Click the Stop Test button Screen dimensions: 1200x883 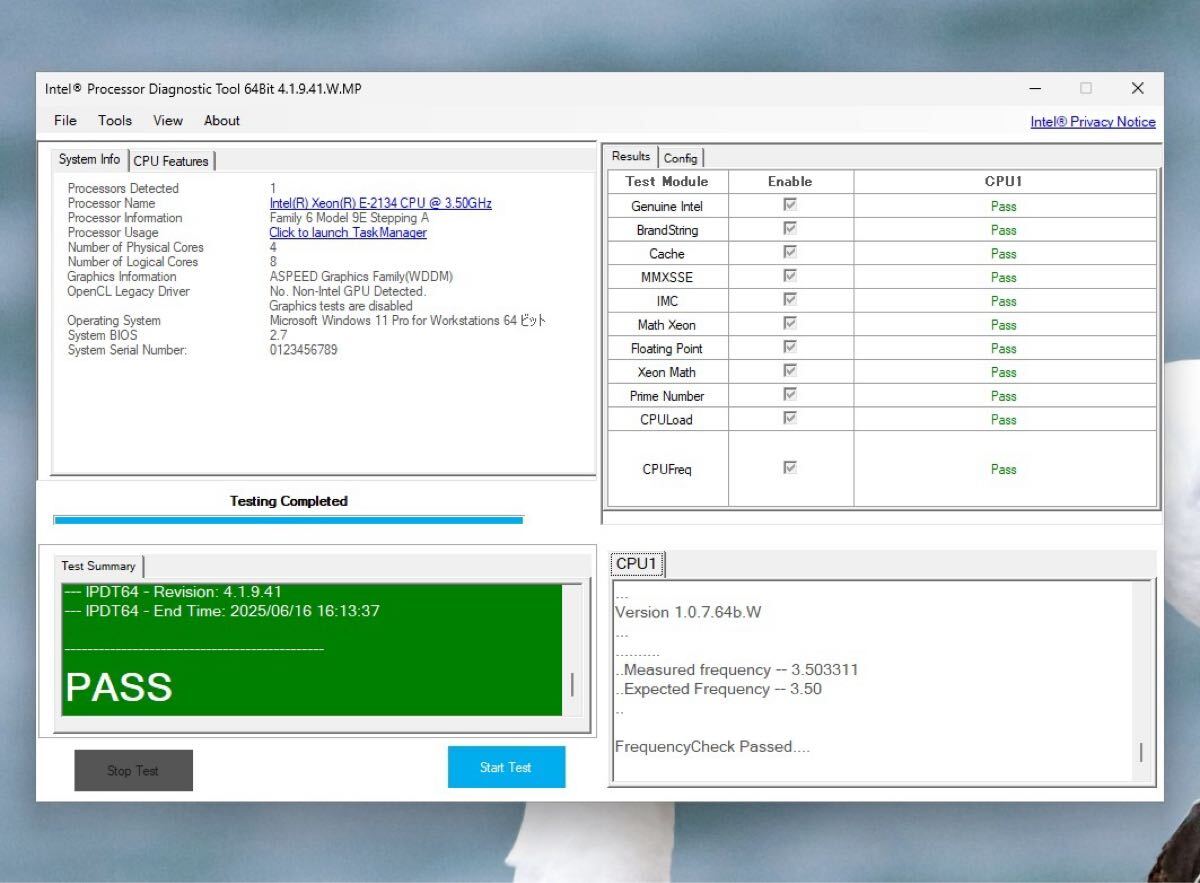click(133, 771)
